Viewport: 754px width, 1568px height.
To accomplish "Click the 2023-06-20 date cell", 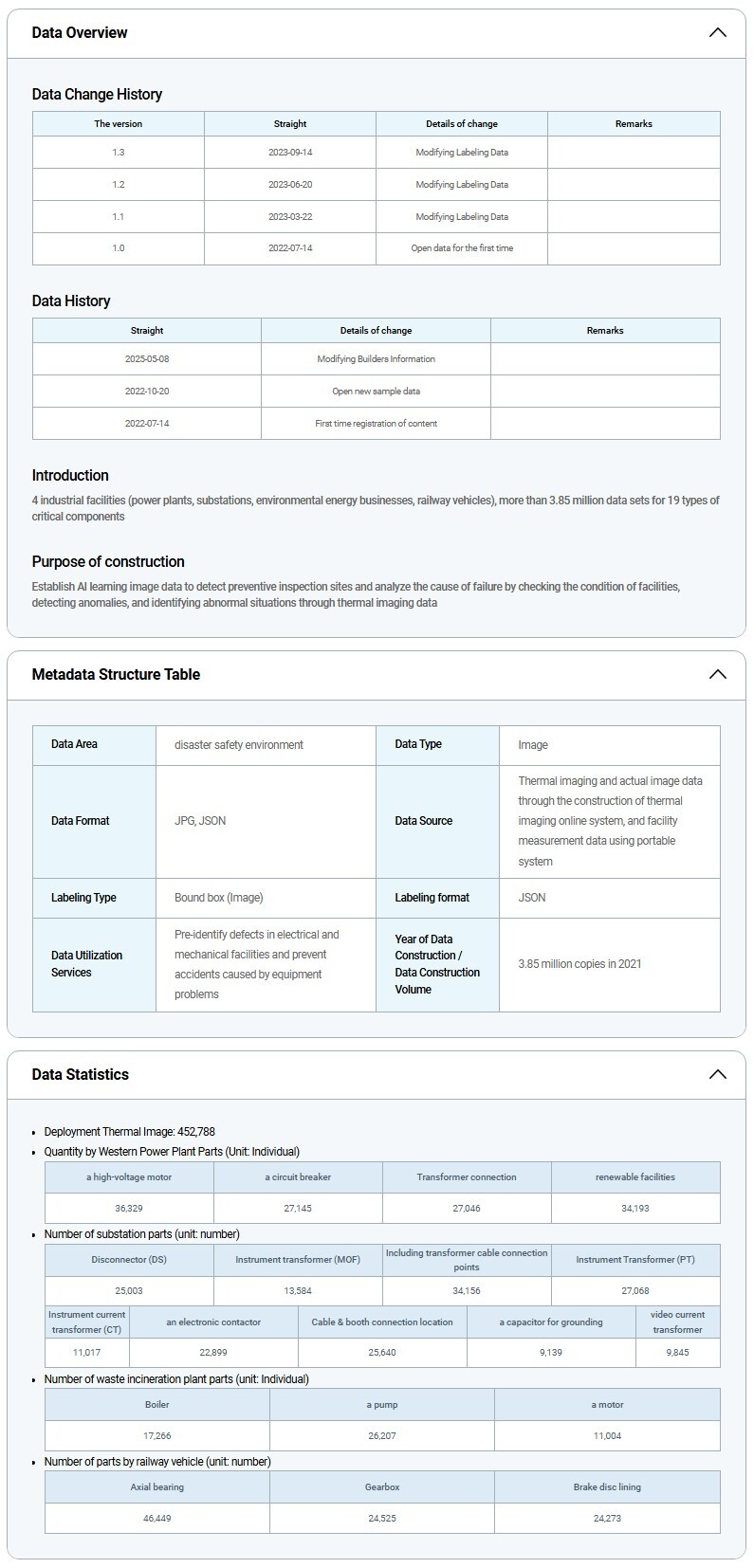I will (290, 185).
